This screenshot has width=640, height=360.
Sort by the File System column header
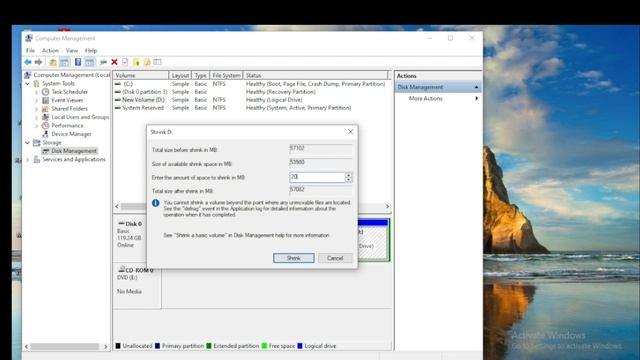[226, 76]
